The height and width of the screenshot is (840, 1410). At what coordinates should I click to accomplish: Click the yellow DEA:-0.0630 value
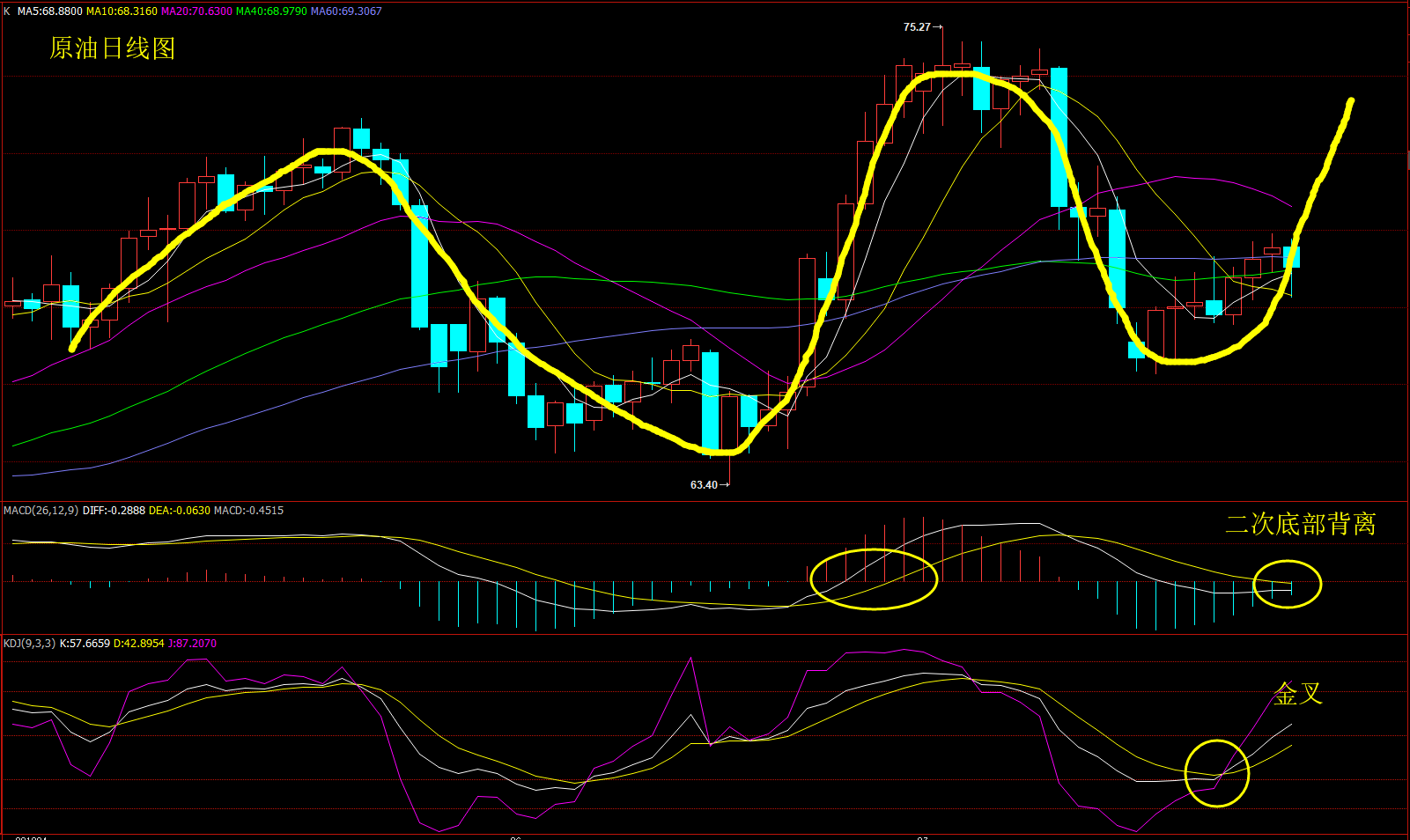[x=180, y=511]
